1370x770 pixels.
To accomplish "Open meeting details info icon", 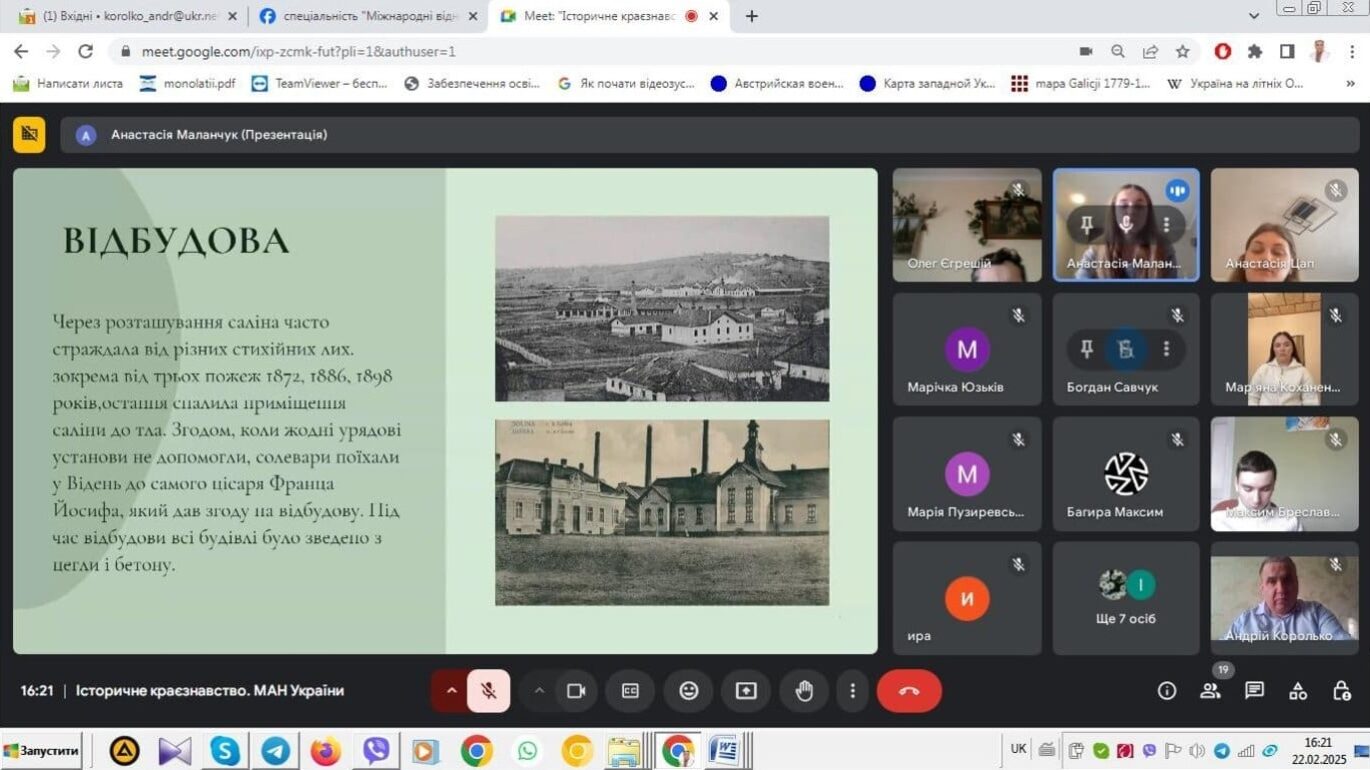I will click(1166, 691).
